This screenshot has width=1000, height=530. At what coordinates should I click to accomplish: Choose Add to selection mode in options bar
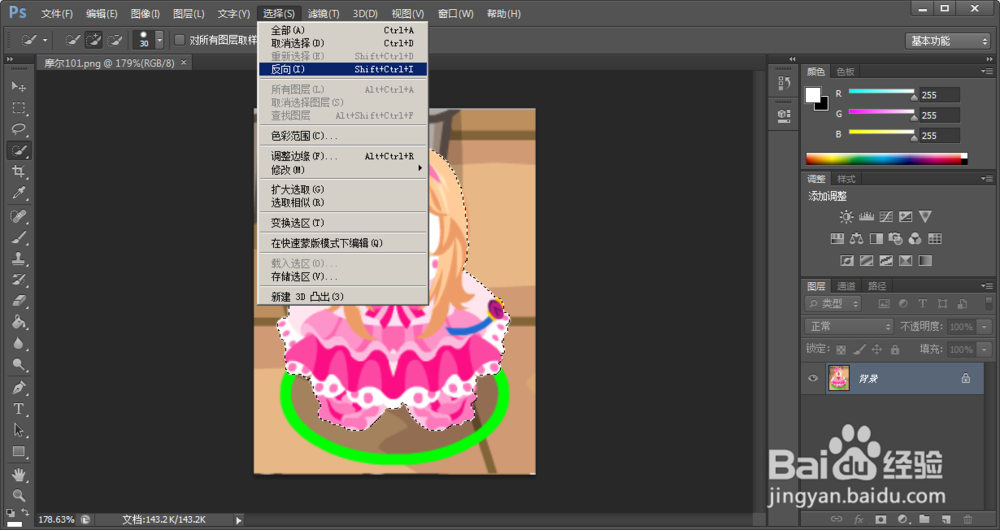tap(94, 40)
